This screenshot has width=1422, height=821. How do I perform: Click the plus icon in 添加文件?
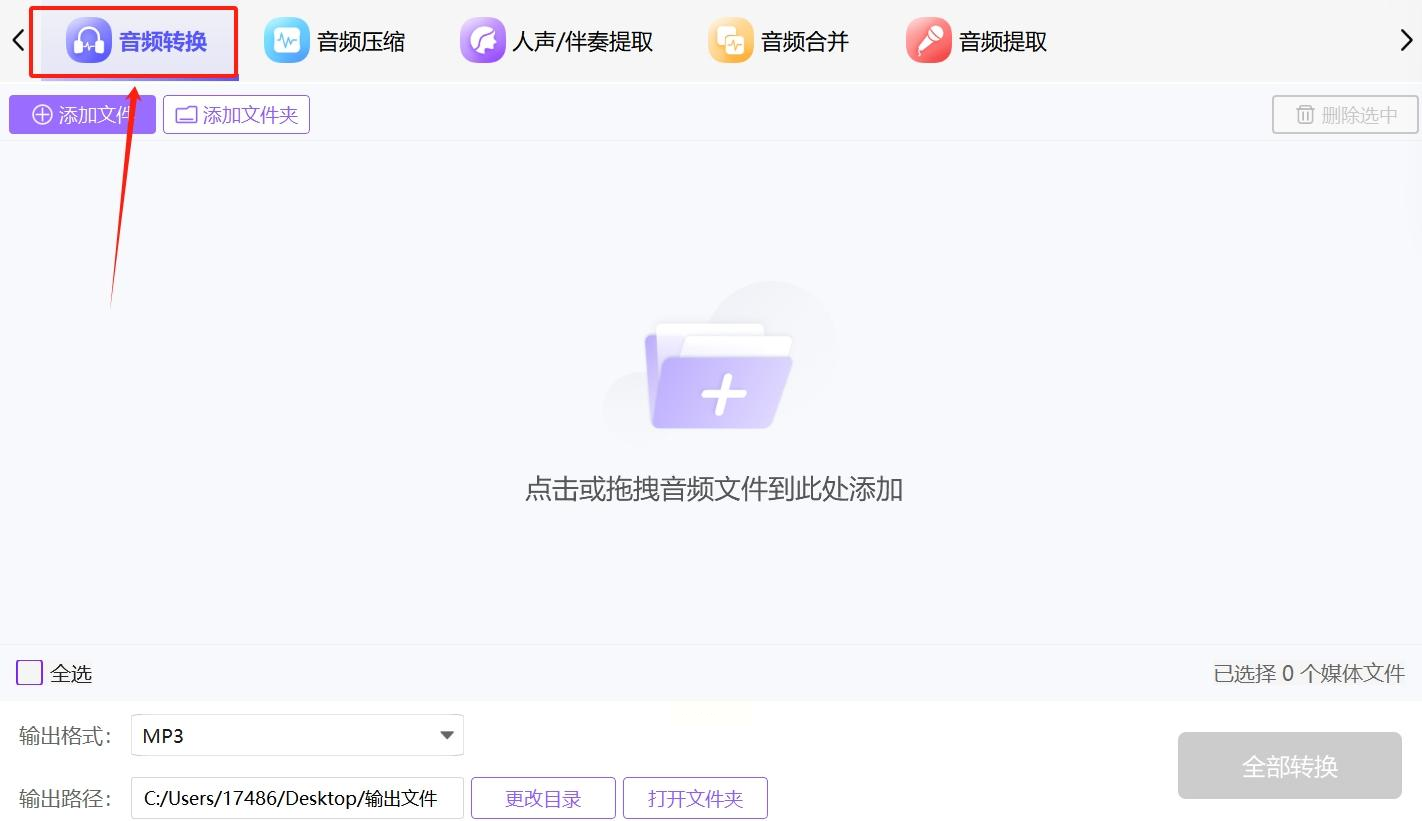click(42, 115)
